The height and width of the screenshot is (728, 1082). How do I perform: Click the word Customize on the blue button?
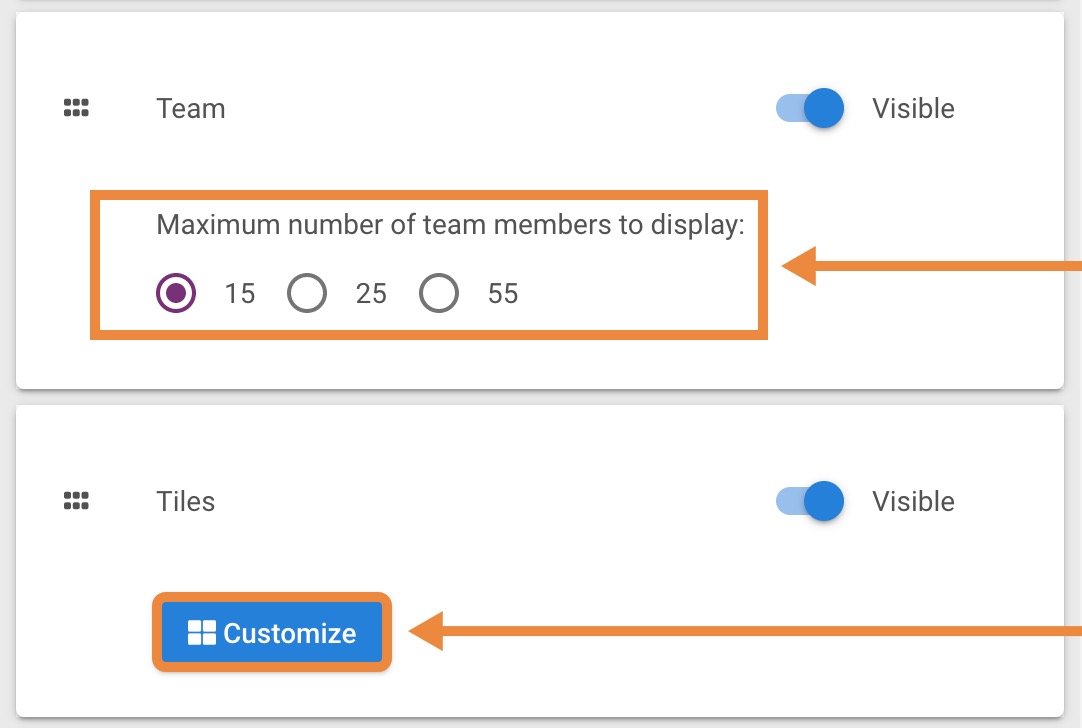[x=290, y=633]
